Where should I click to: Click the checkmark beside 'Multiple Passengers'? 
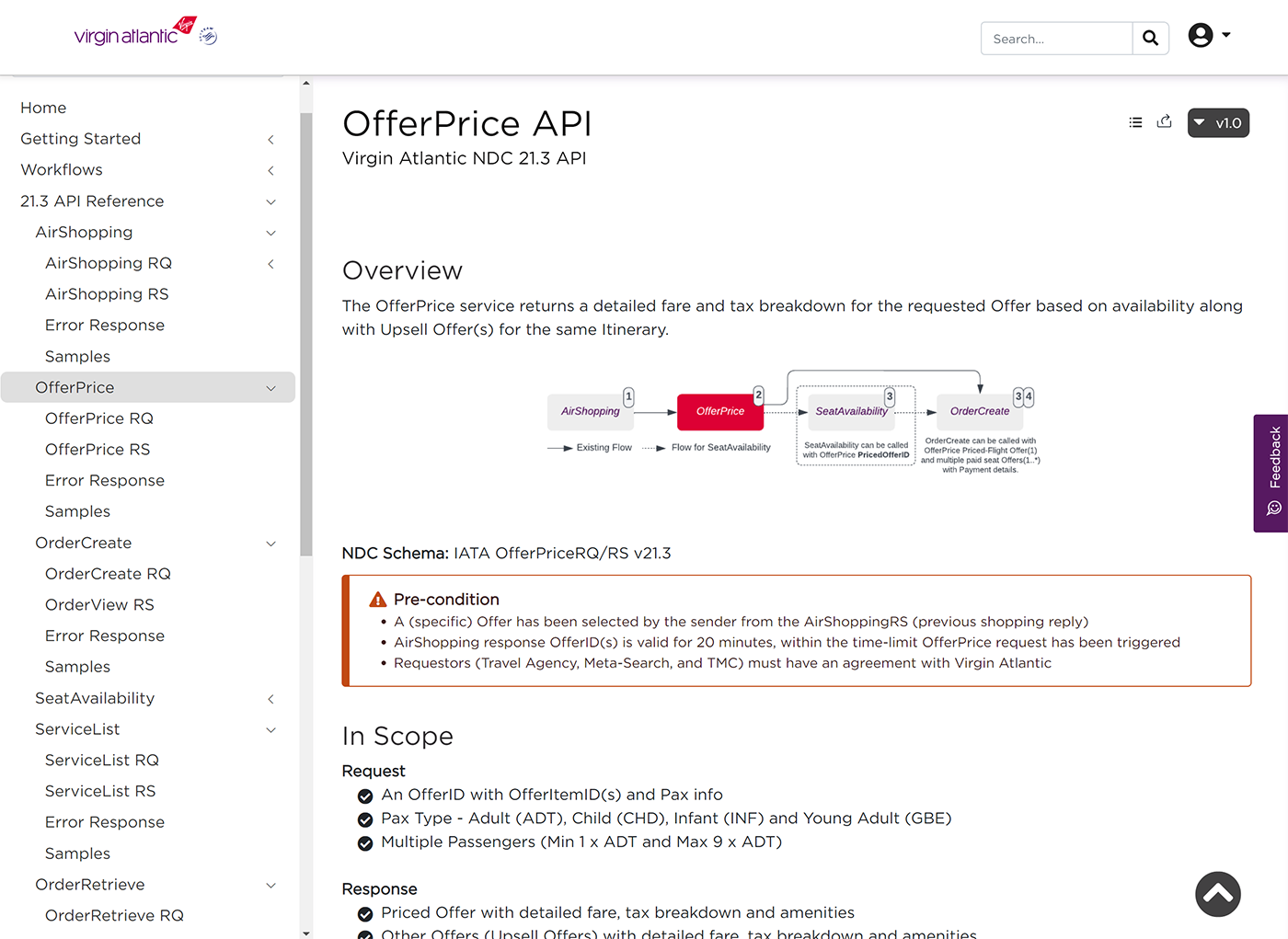pos(365,843)
